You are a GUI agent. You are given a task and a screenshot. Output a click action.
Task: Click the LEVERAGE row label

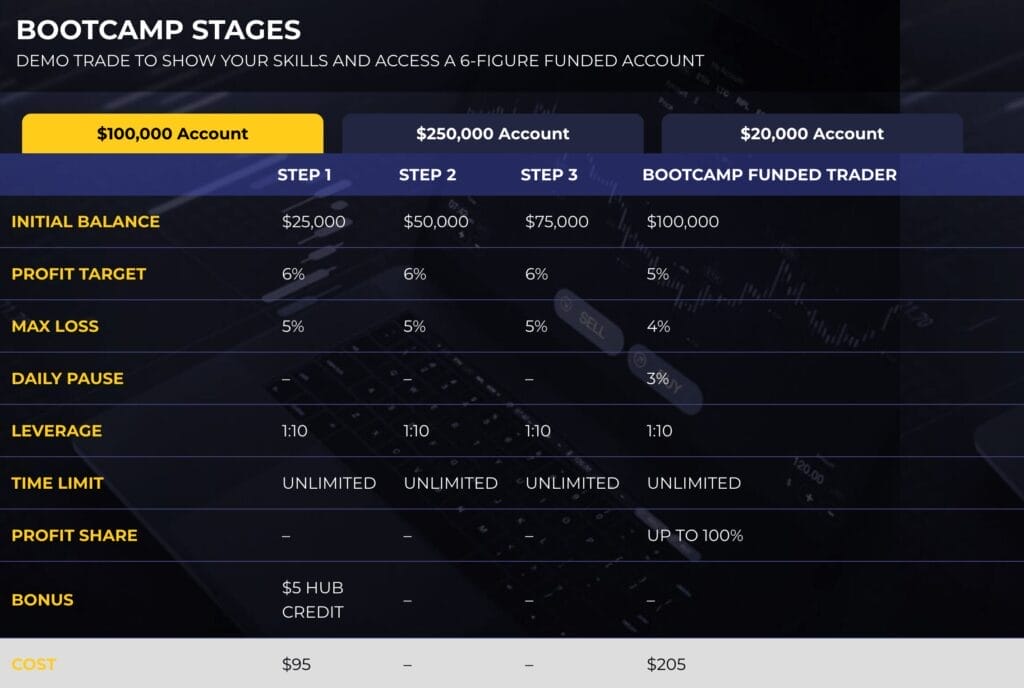coord(57,431)
